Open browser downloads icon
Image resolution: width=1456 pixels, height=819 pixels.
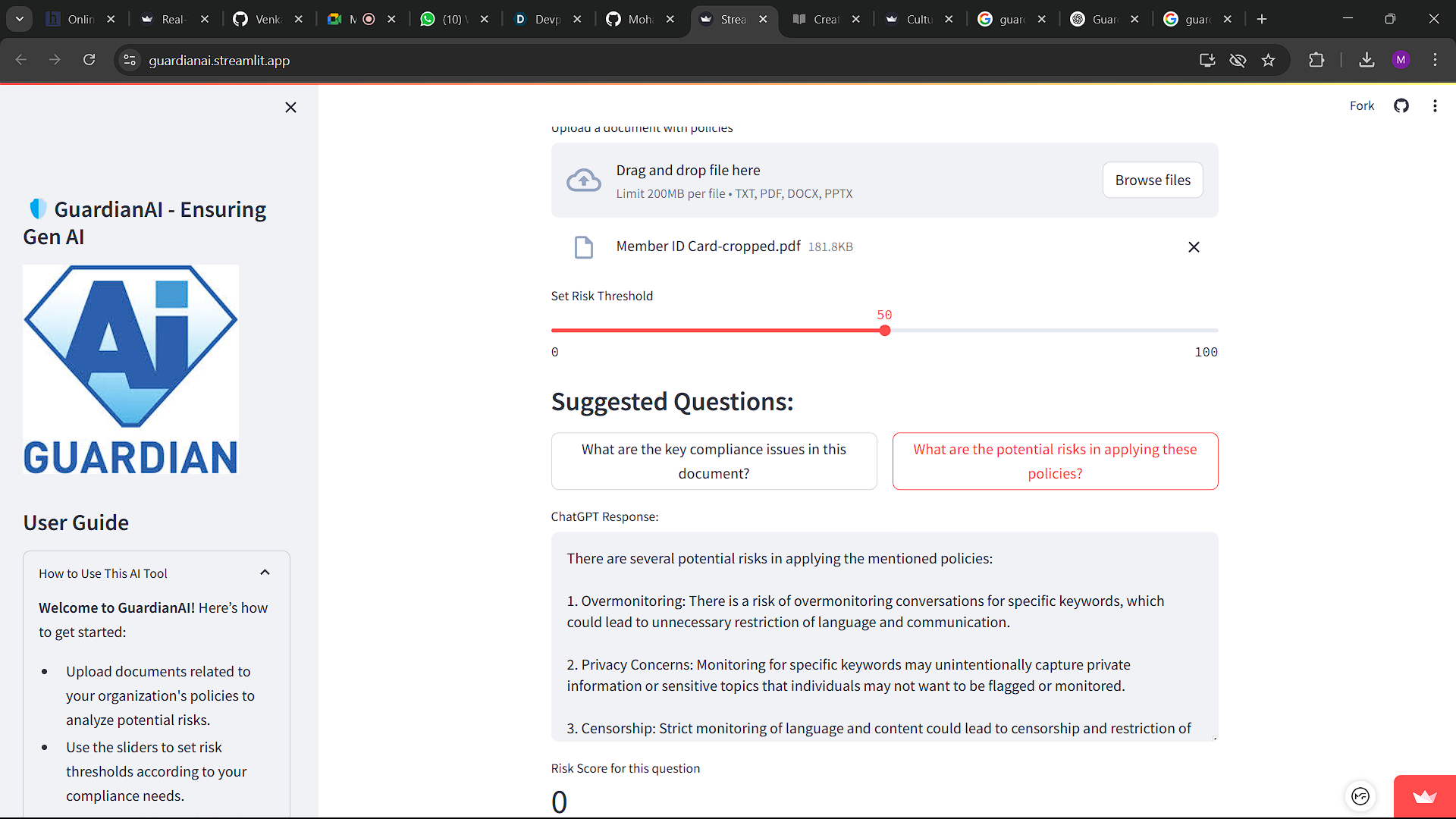pos(1367,61)
